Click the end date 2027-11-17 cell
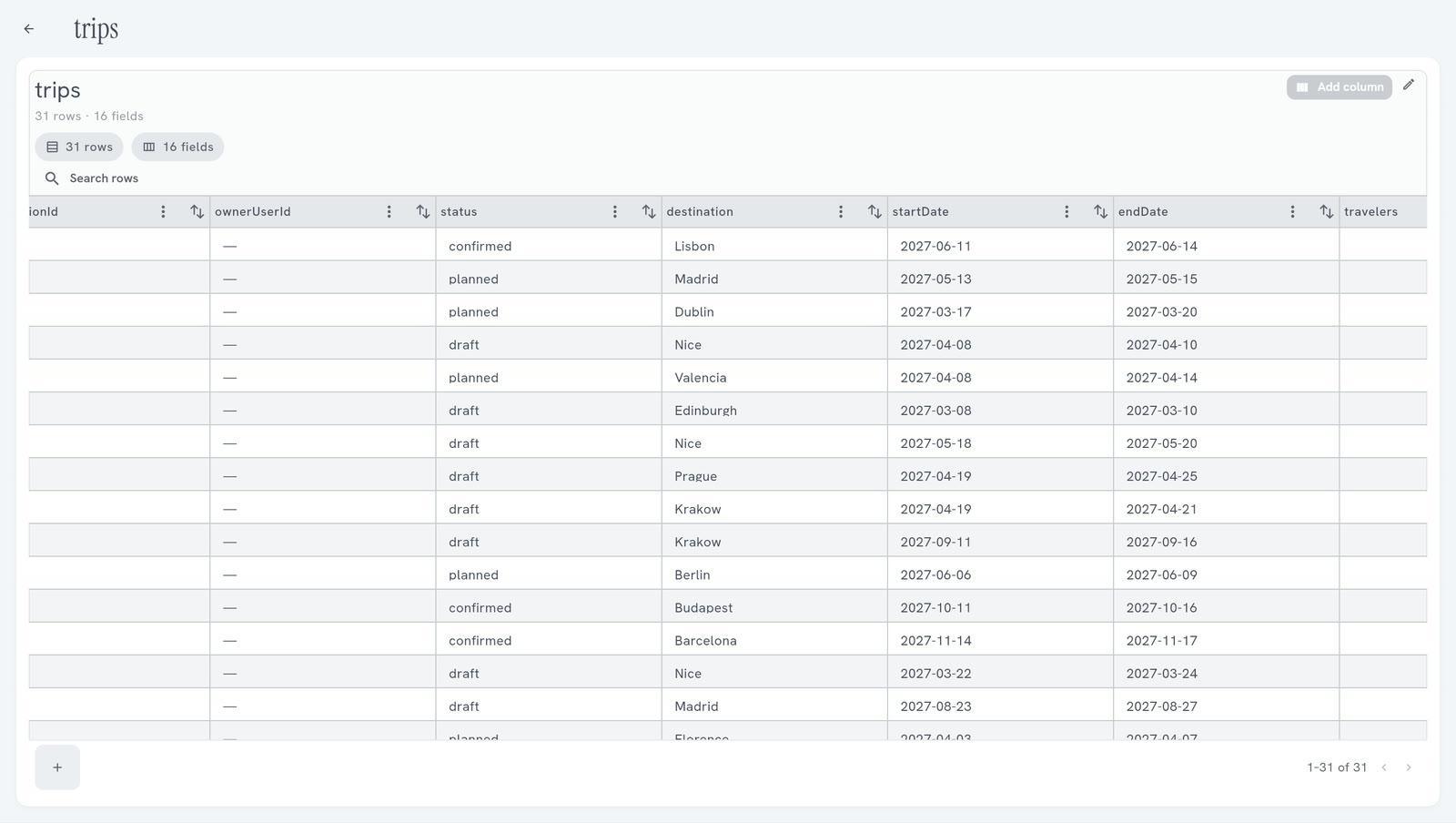 [x=1226, y=639]
